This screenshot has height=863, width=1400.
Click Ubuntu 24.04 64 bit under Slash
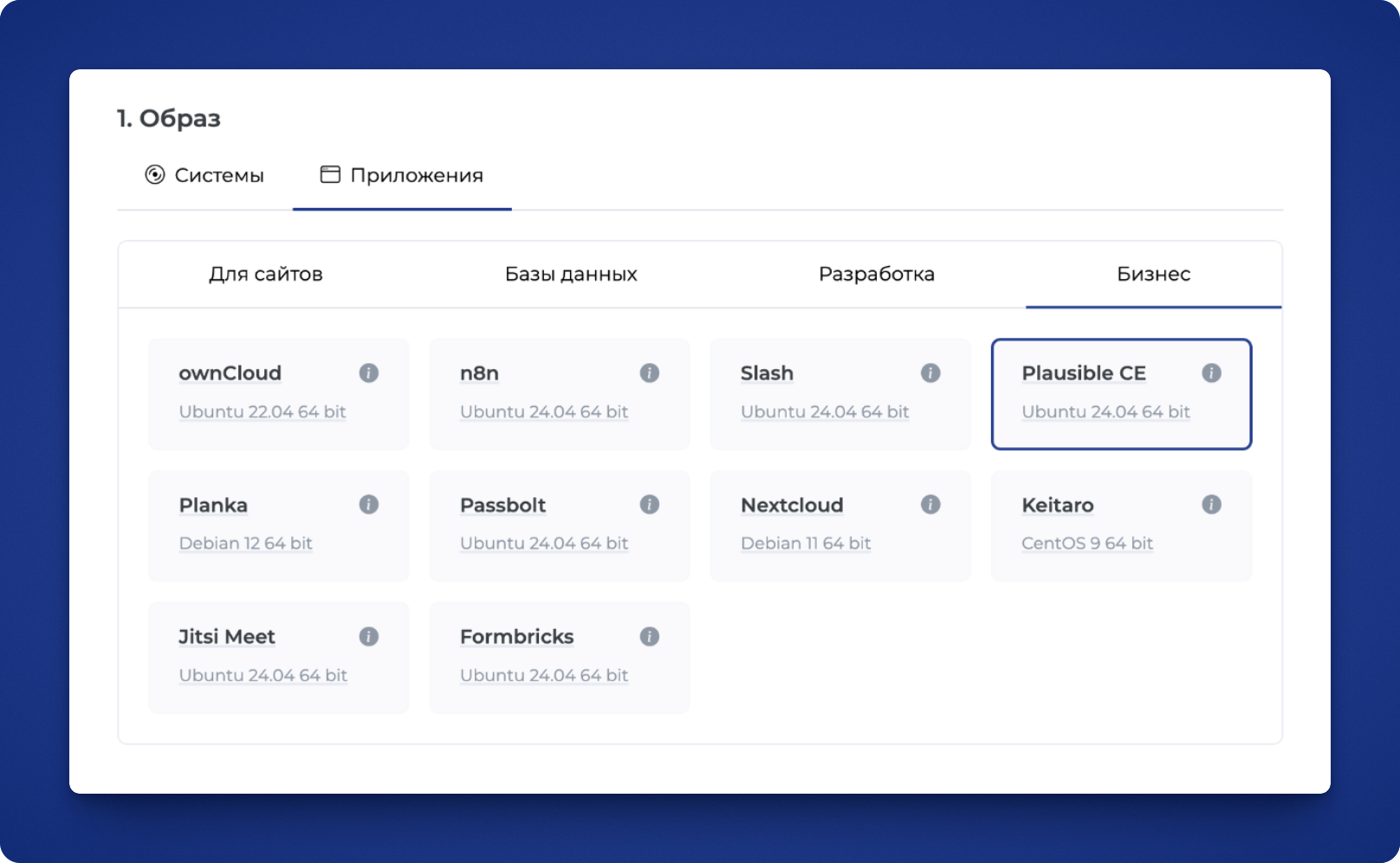point(825,412)
